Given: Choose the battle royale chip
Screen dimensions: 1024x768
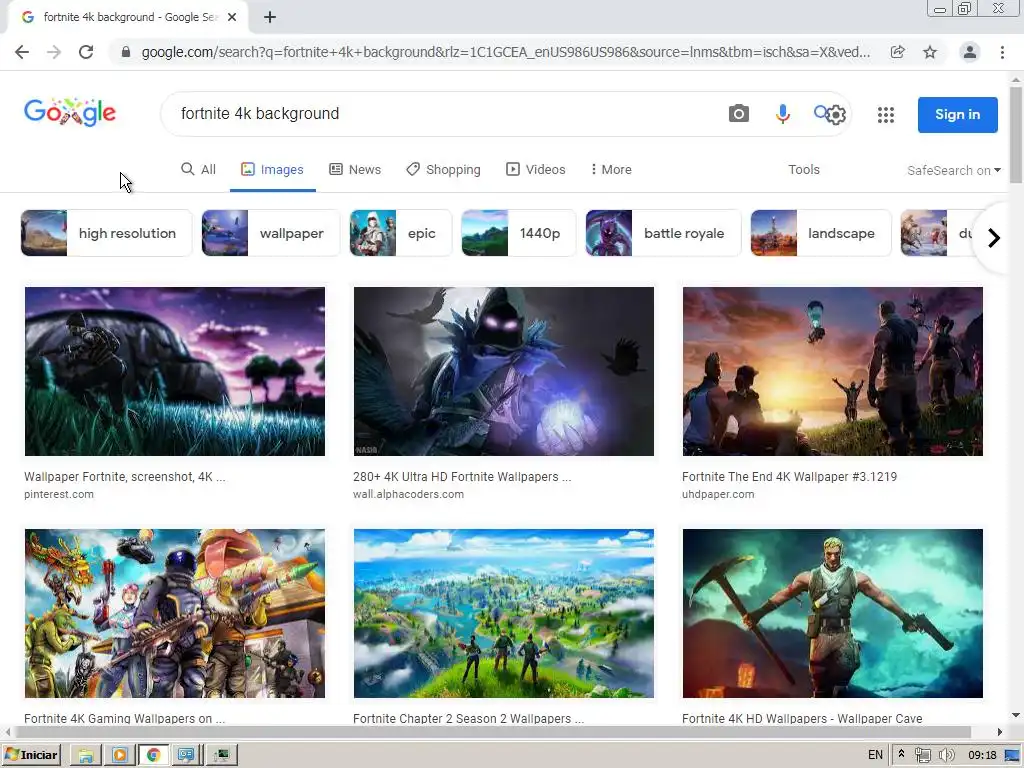Looking at the screenshot, I should point(663,233).
